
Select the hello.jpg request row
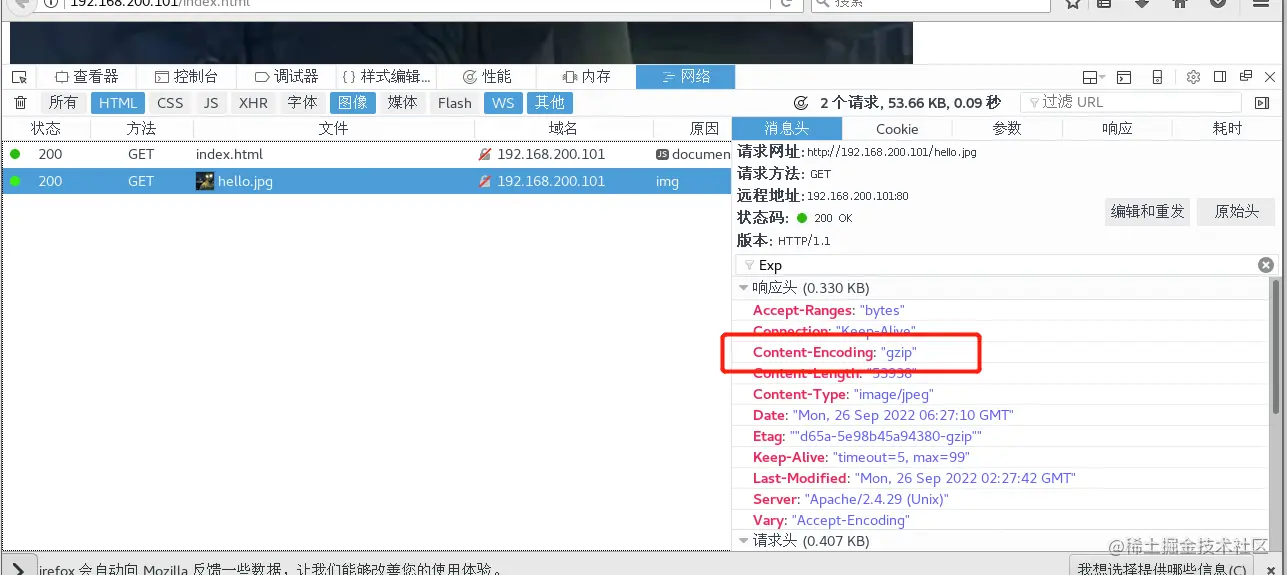click(366, 181)
